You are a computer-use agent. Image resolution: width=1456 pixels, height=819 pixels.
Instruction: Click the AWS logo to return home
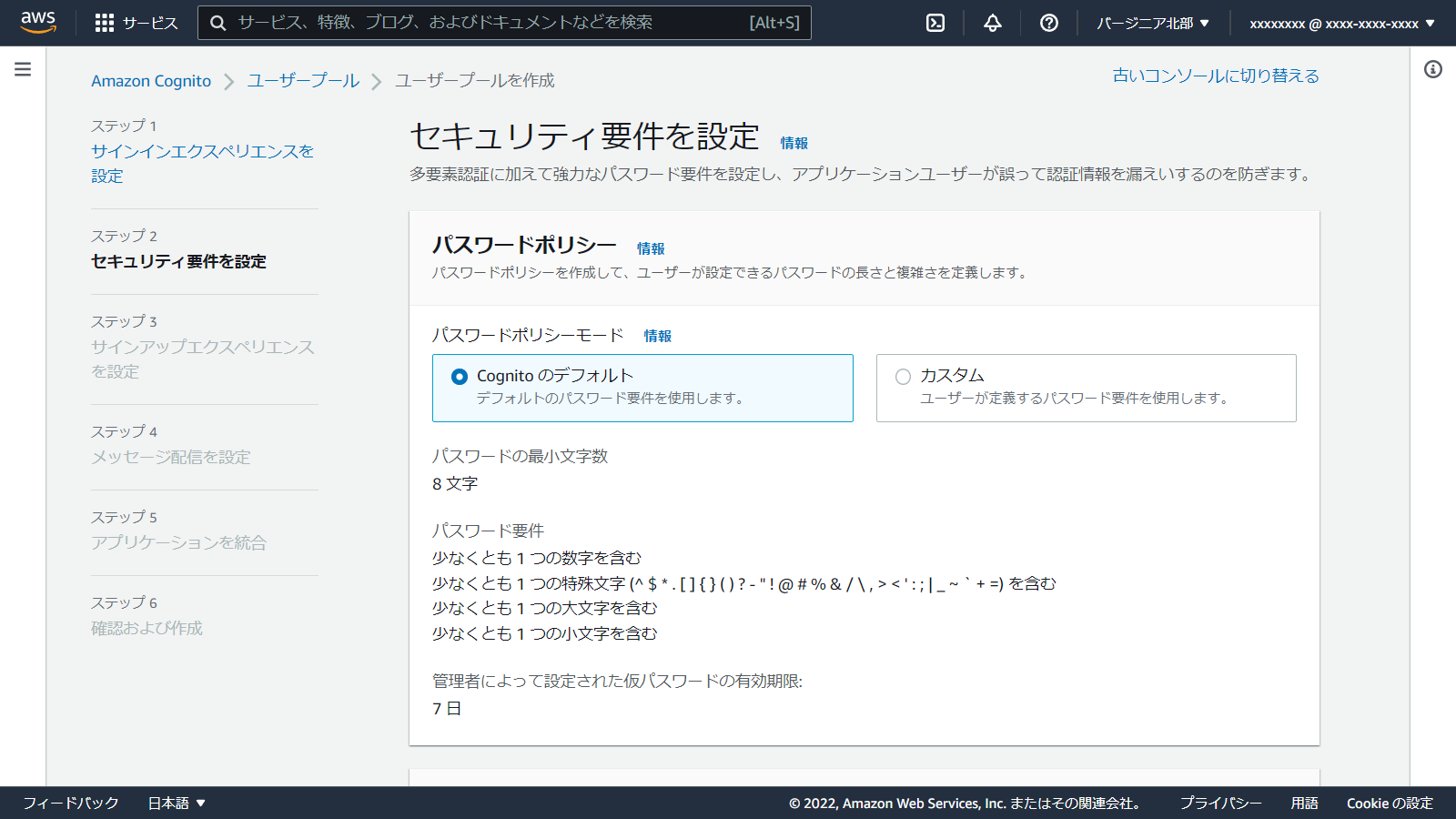pyautogui.click(x=38, y=22)
